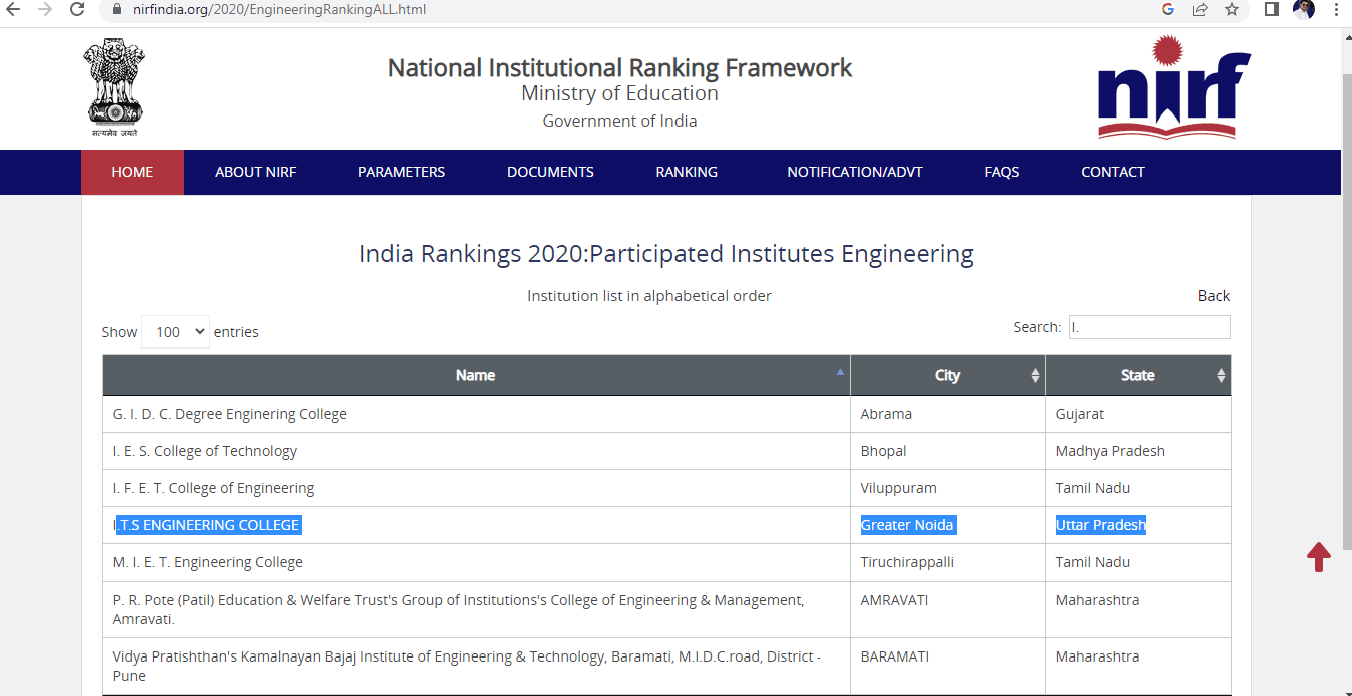Reload the page with refresh icon
The height and width of the screenshot is (696, 1352).
coord(77,9)
